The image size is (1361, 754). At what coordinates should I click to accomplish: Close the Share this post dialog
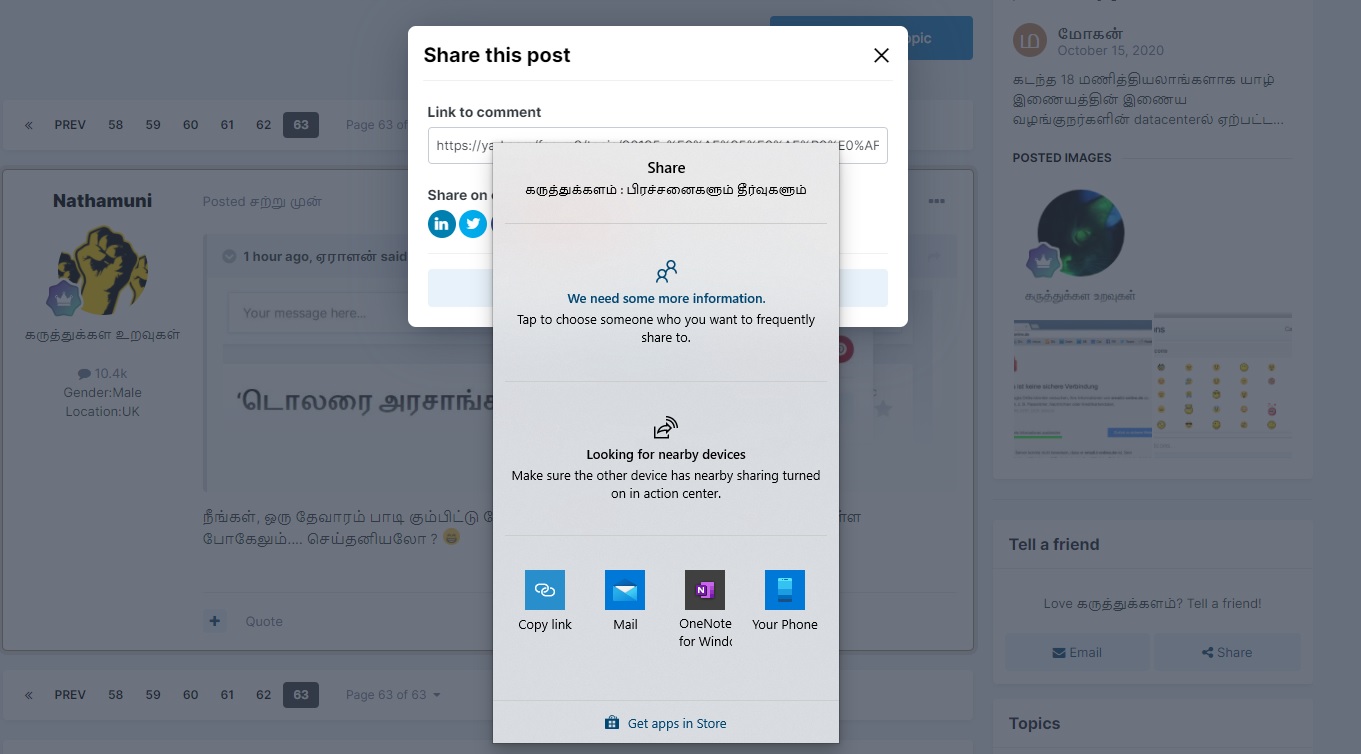coord(881,56)
